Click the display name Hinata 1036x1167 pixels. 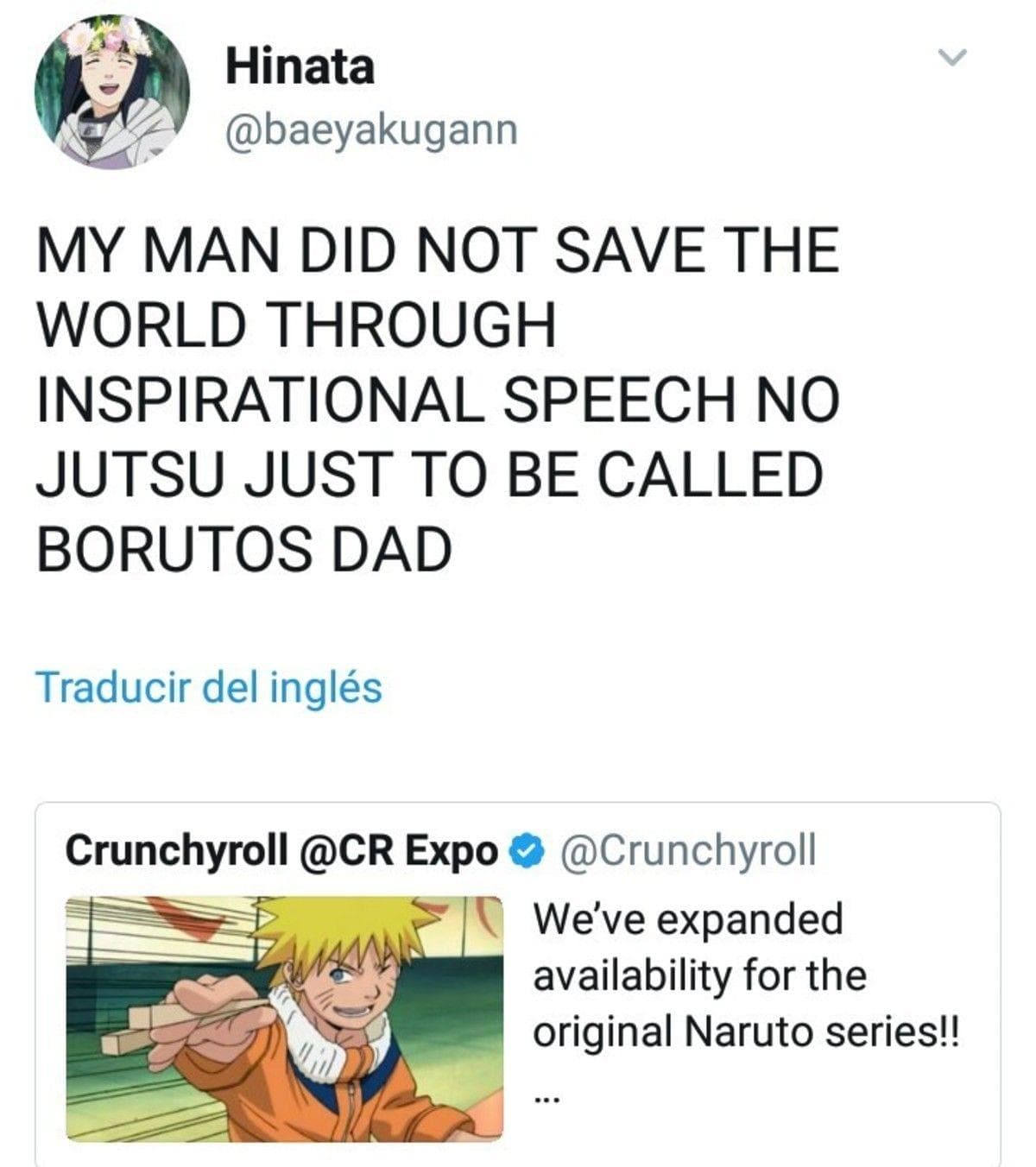coord(300,66)
